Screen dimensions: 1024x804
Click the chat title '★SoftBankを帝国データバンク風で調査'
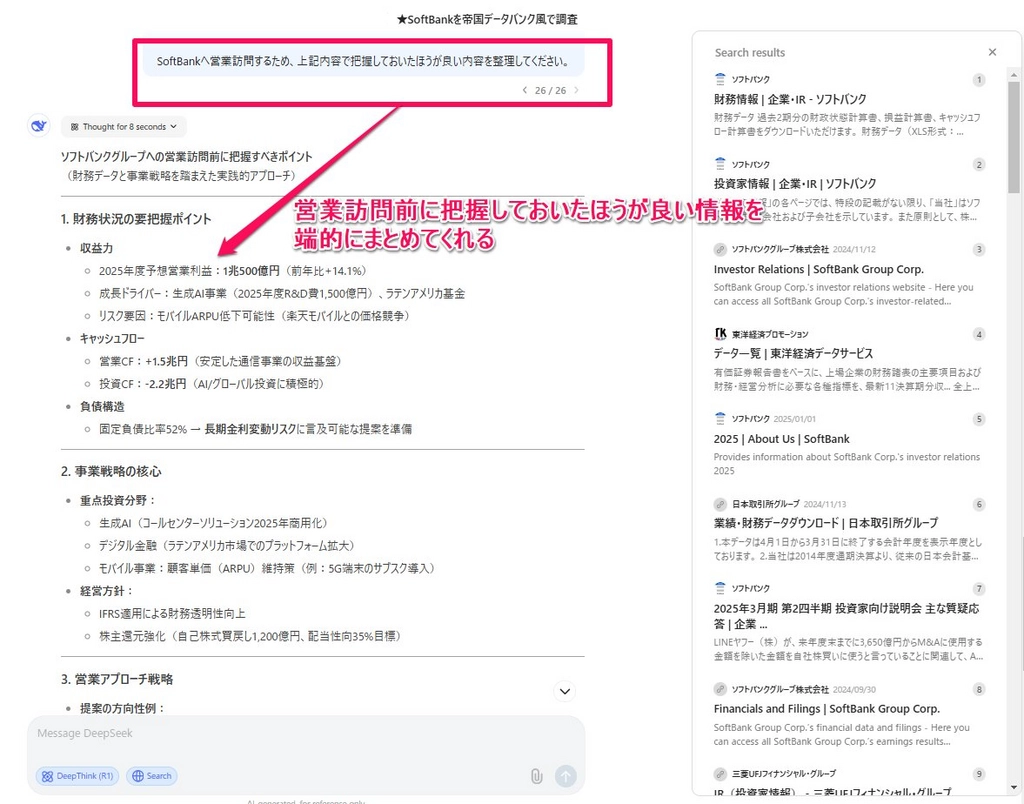(x=487, y=20)
